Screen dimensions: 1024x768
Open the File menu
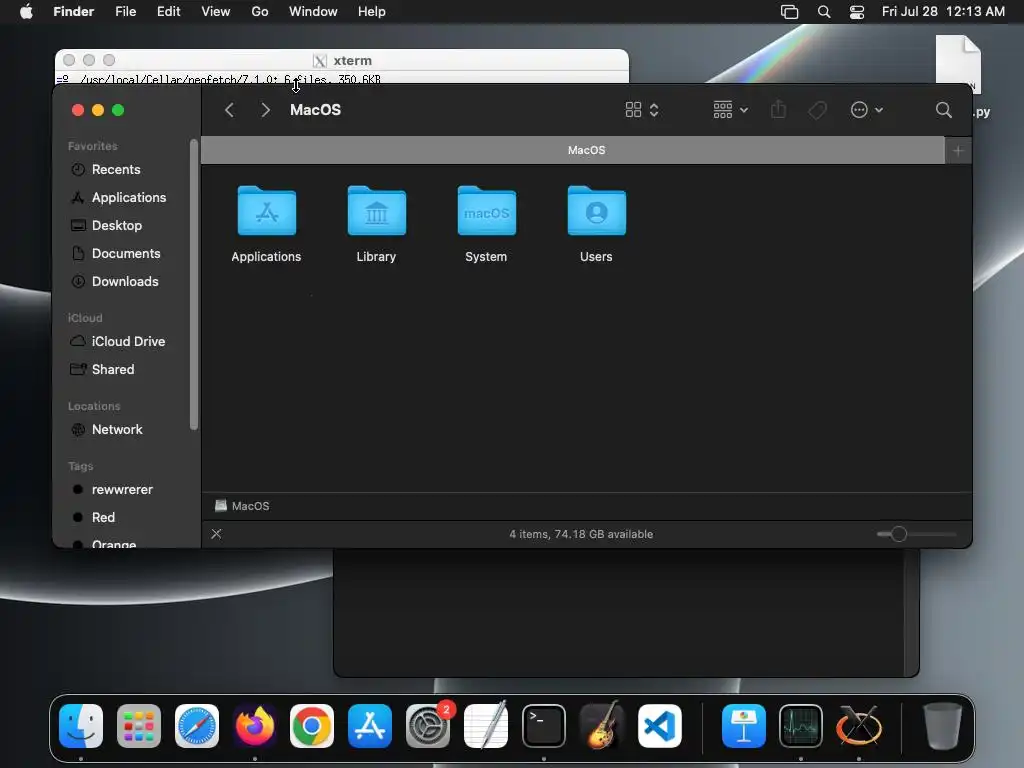coord(125,12)
